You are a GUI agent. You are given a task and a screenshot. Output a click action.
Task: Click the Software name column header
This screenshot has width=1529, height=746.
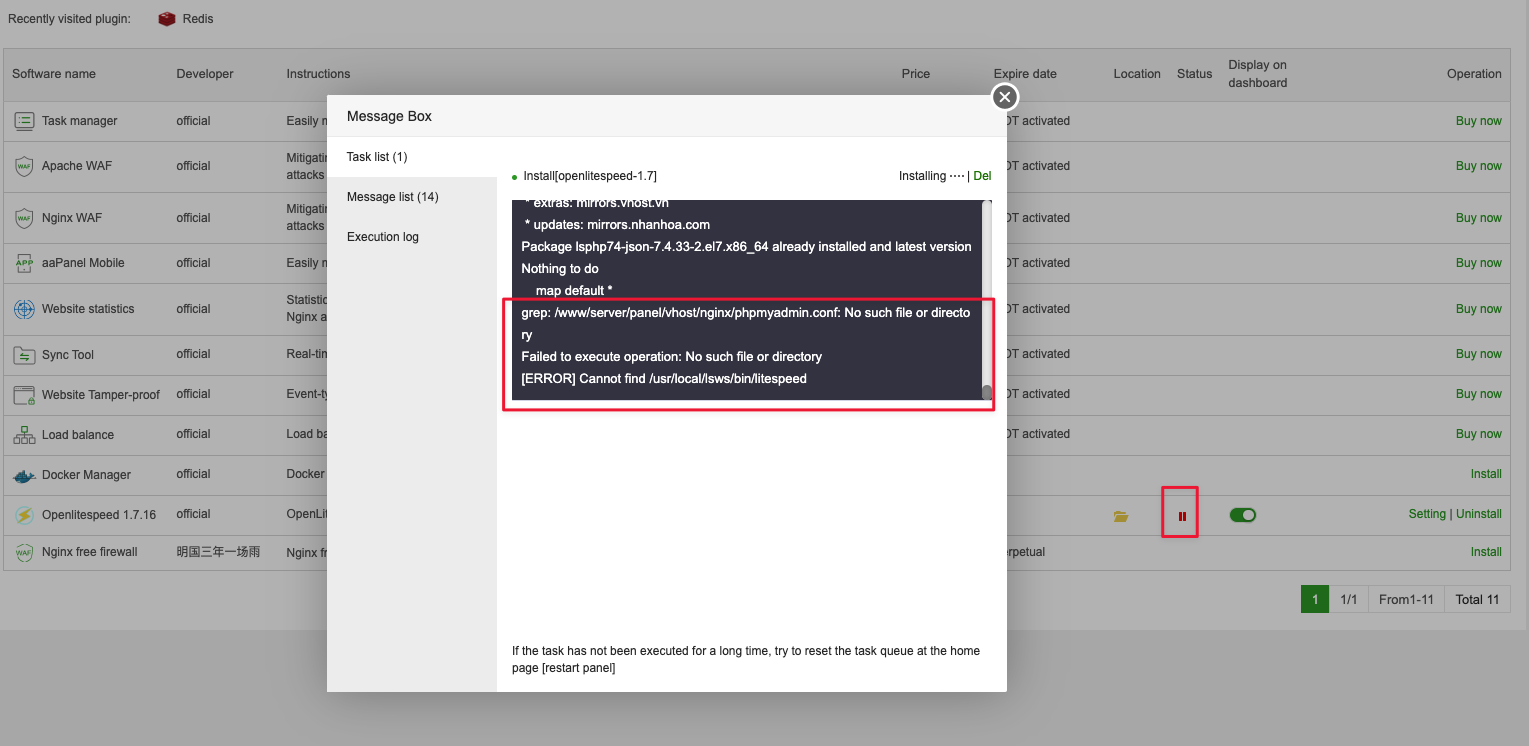coord(54,74)
